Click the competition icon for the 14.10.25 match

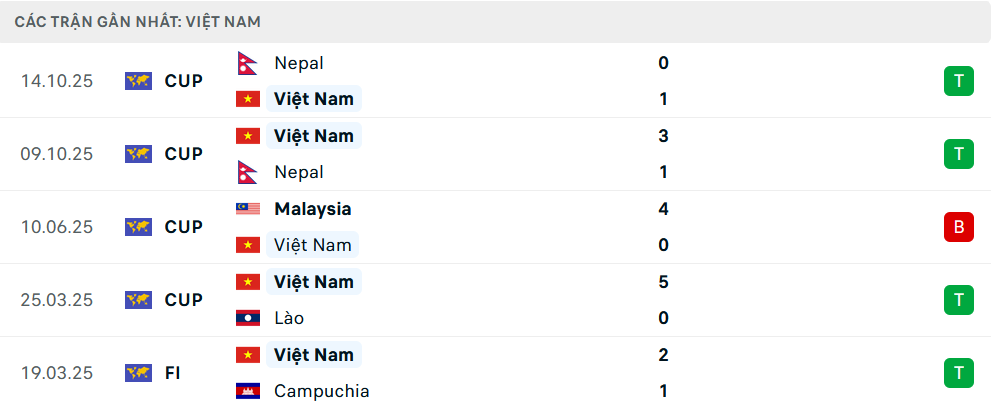[x=138, y=81]
